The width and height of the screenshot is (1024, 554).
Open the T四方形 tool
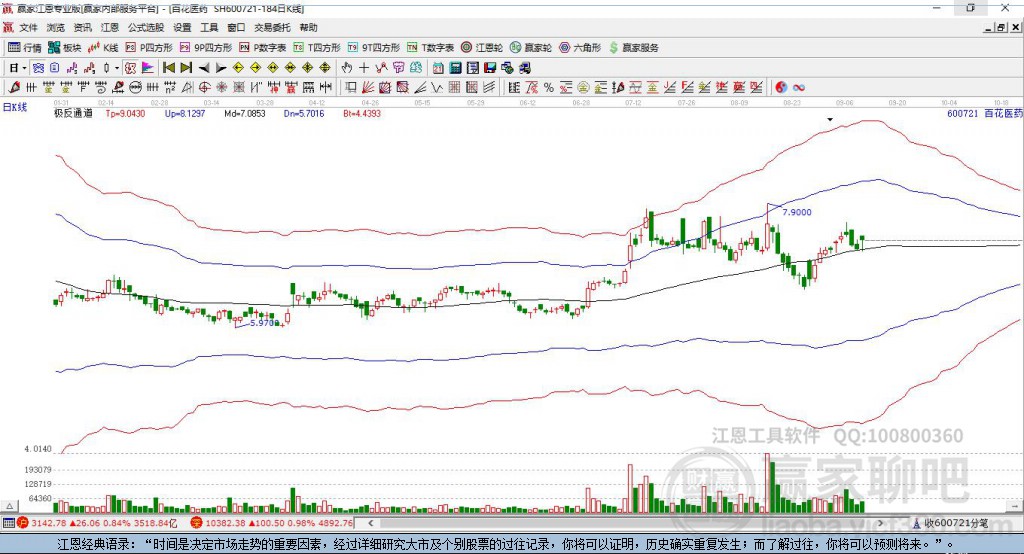click(x=317, y=48)
